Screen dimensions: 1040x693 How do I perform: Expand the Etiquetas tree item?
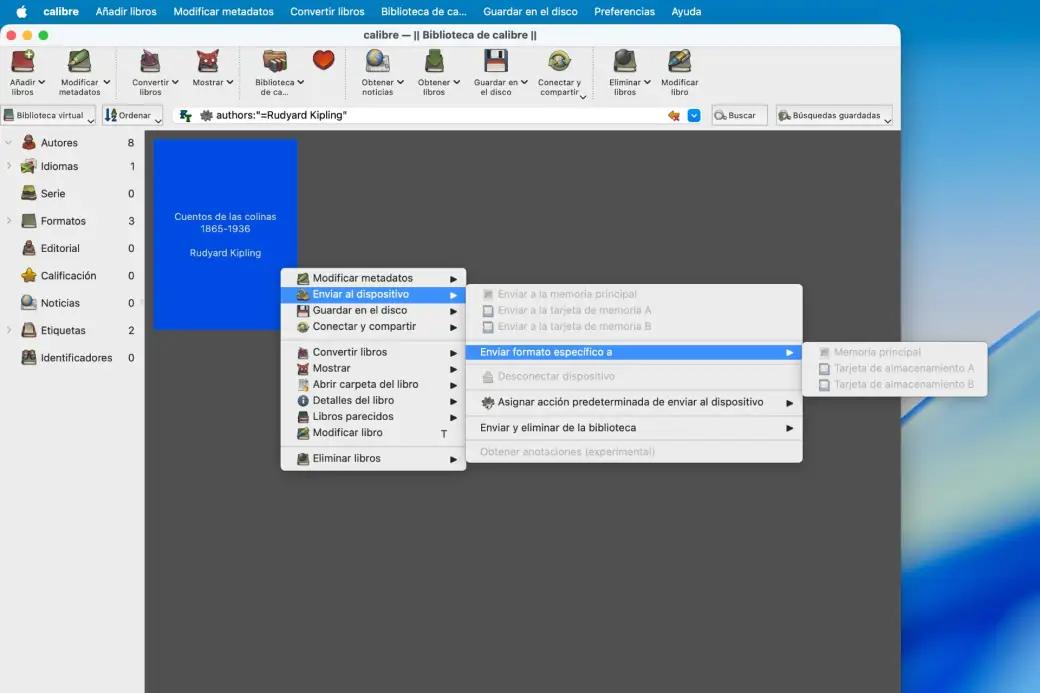point(9,330)
